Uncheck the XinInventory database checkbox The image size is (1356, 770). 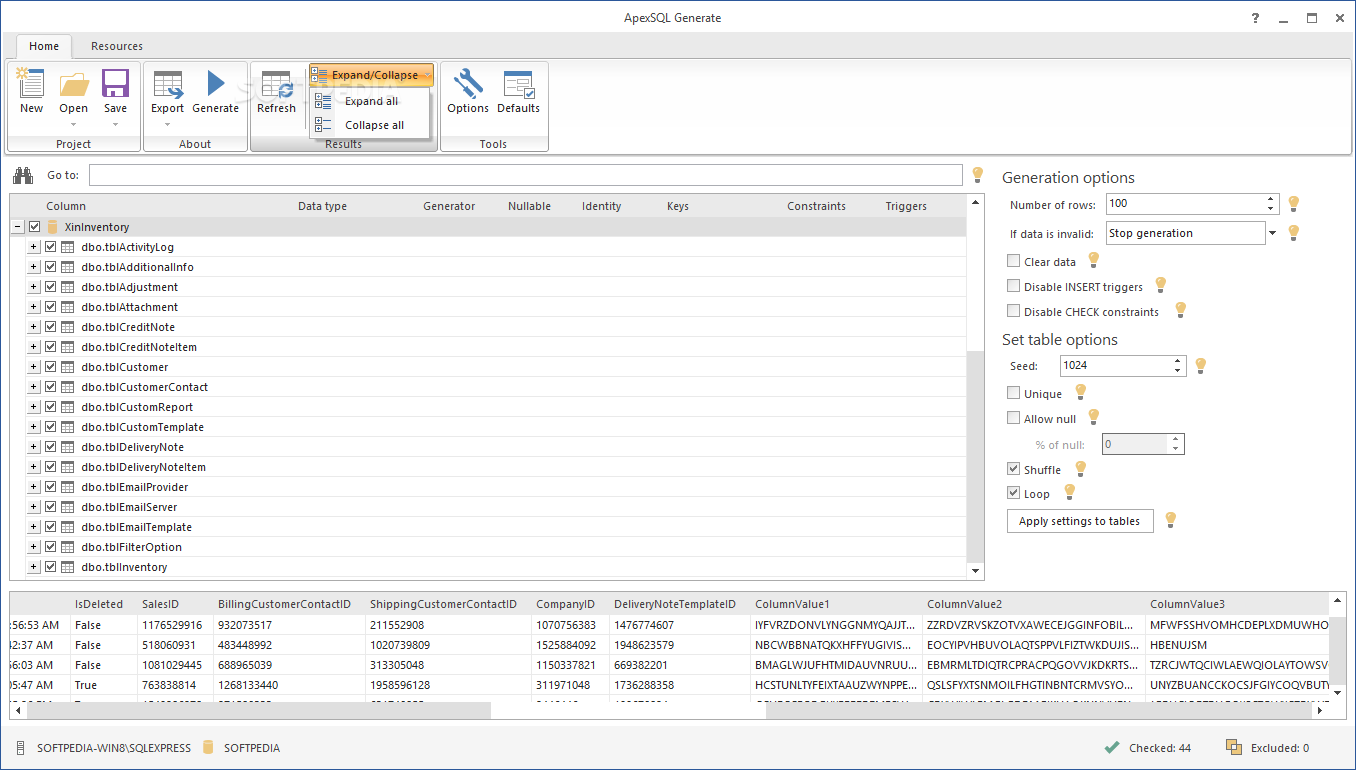click(x=35, y=227)
